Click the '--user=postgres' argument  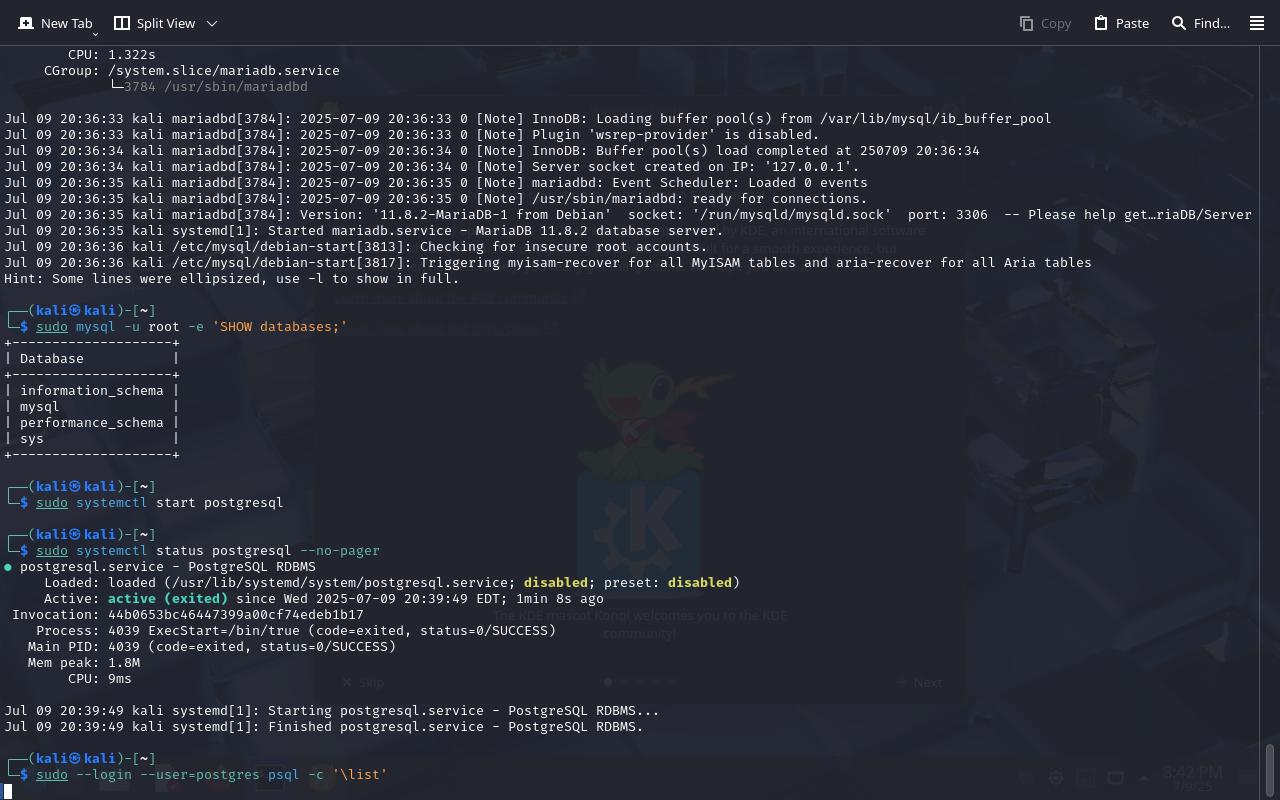coord(200,775)
